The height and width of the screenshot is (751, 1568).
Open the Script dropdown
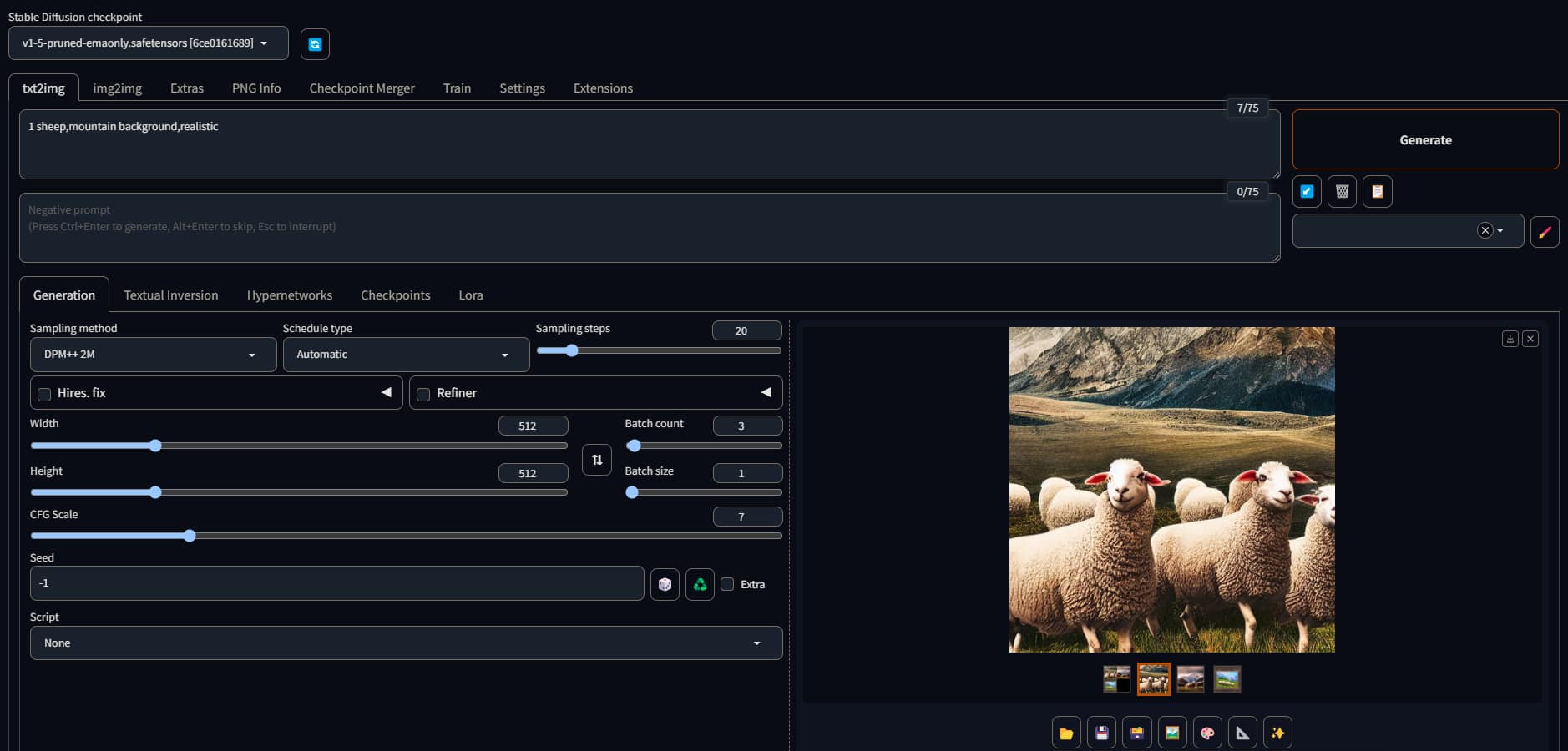pyautogui.click(x=406, y=643)
